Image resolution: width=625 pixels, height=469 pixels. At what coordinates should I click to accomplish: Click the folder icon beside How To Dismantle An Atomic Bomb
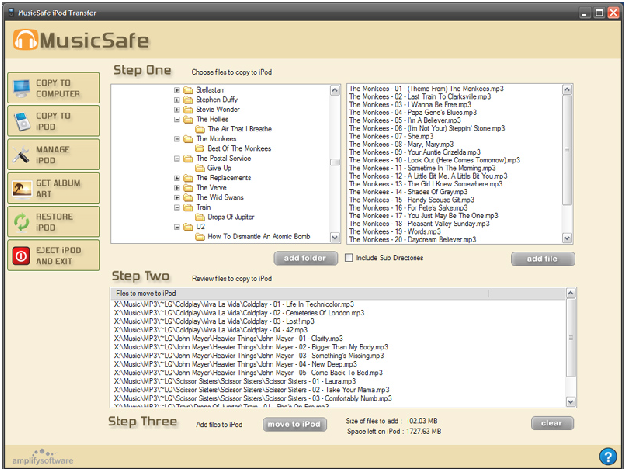[200, 237]
